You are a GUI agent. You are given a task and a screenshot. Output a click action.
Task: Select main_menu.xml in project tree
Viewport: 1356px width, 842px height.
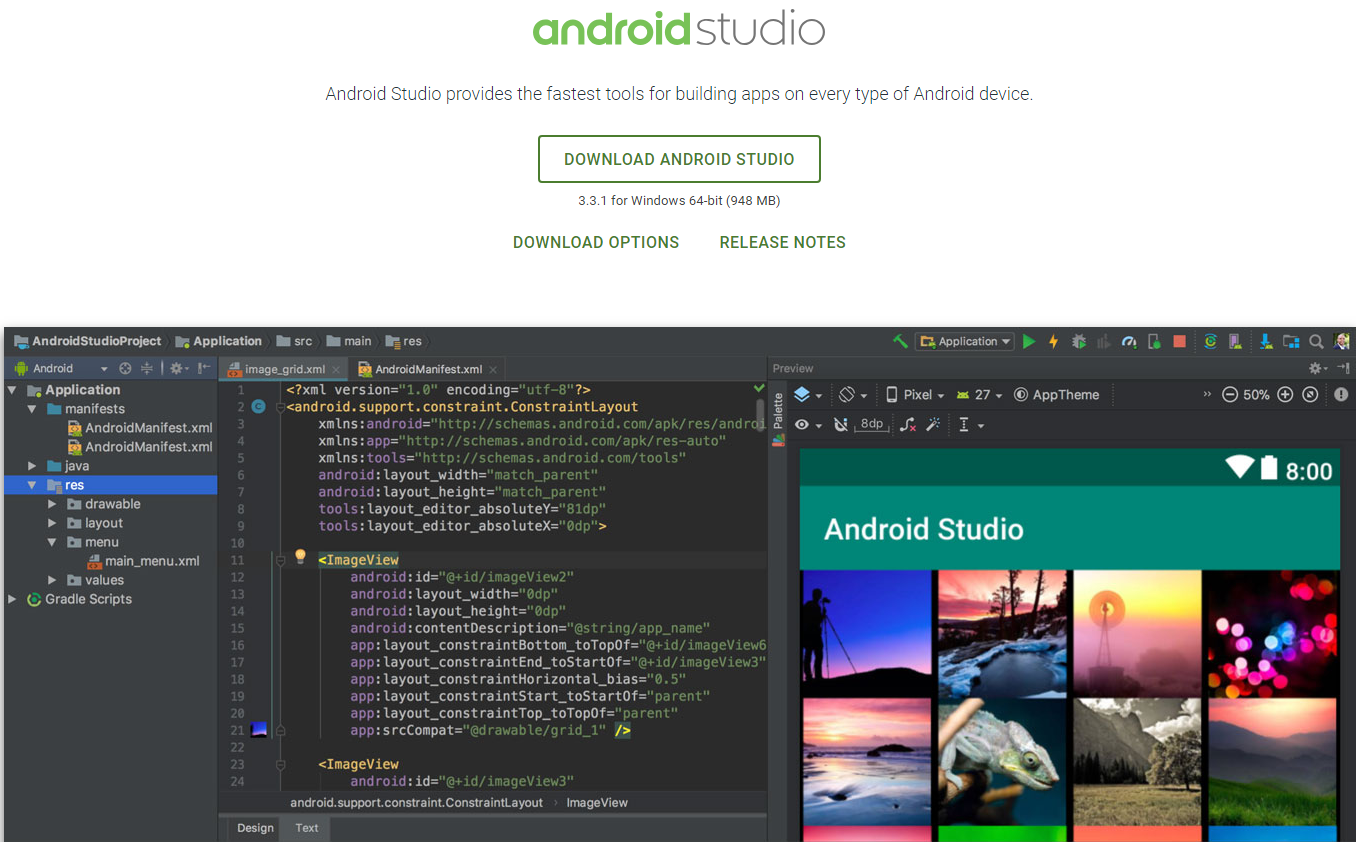click(143, 561)
